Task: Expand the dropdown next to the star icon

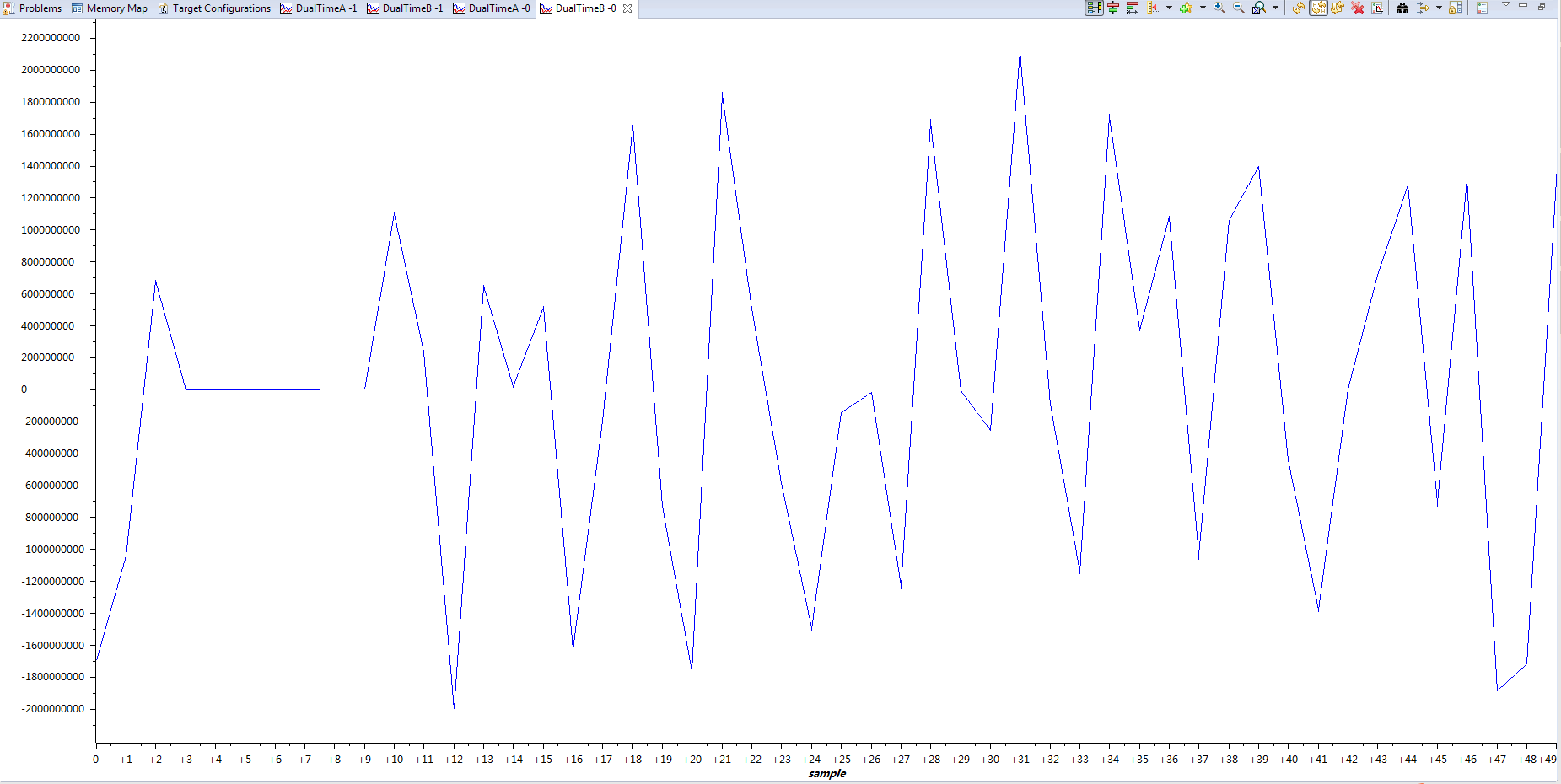Action: coord(1203,8)
